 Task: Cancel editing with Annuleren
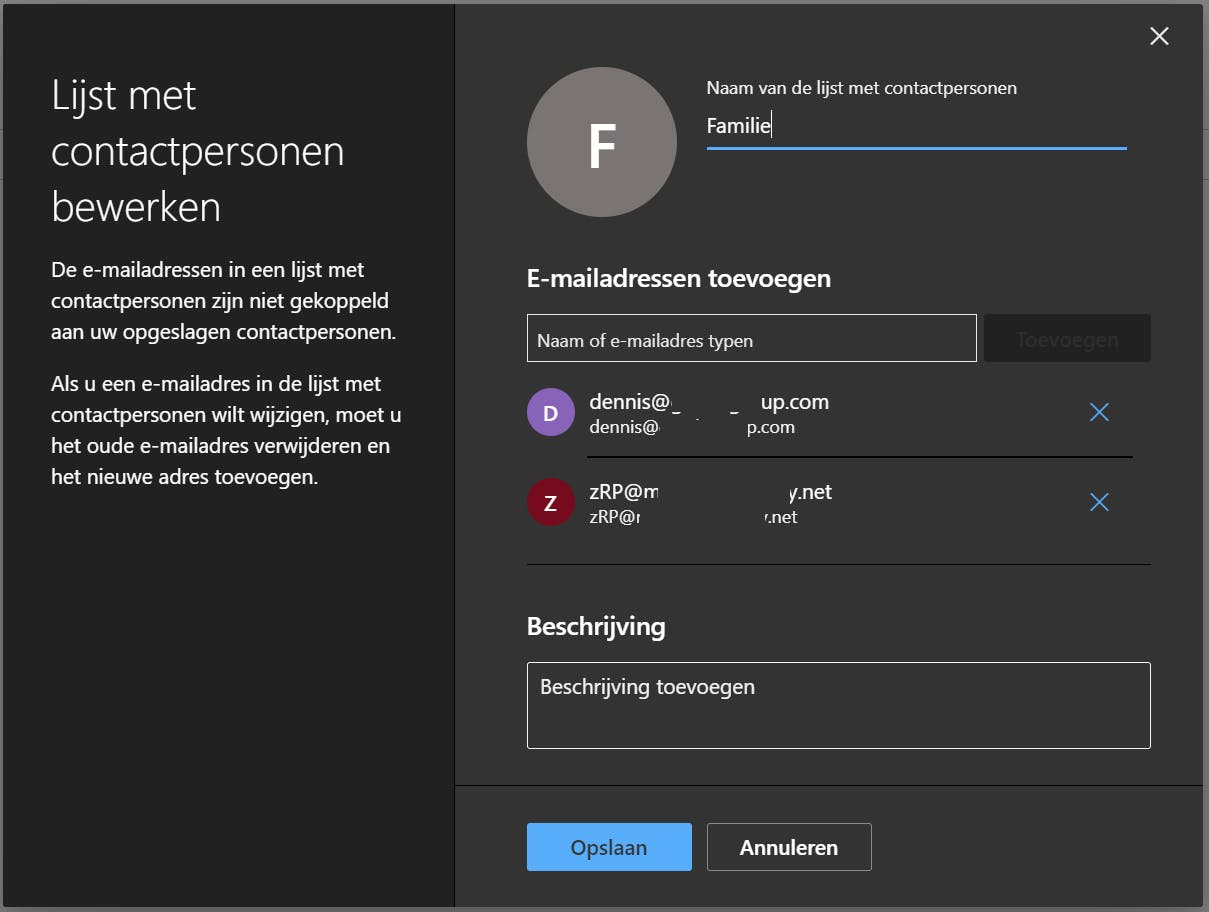789,847
